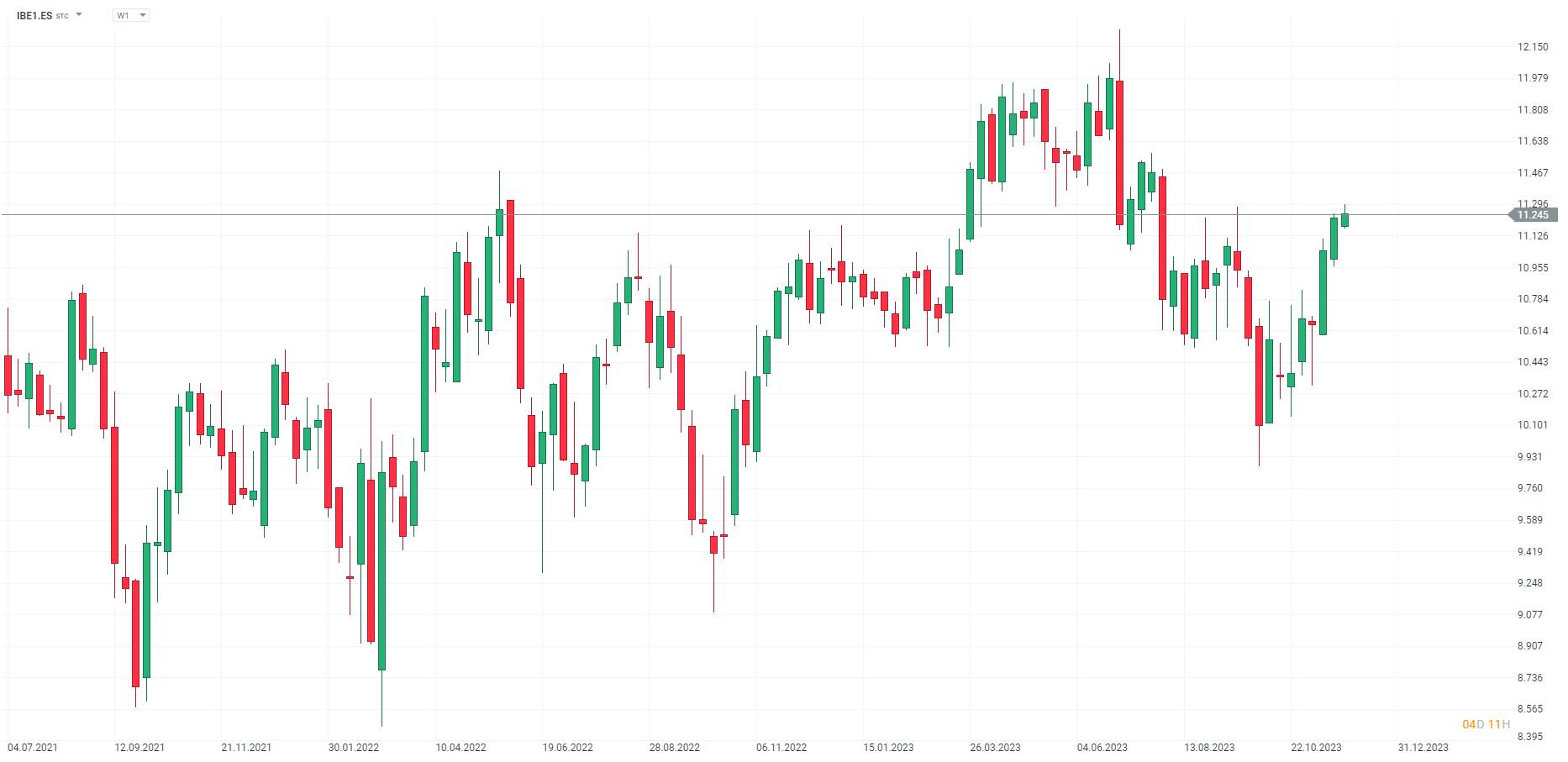
Task: Open the IBE1.ES symbol dropdown arrow
Action: click(79, 14)
